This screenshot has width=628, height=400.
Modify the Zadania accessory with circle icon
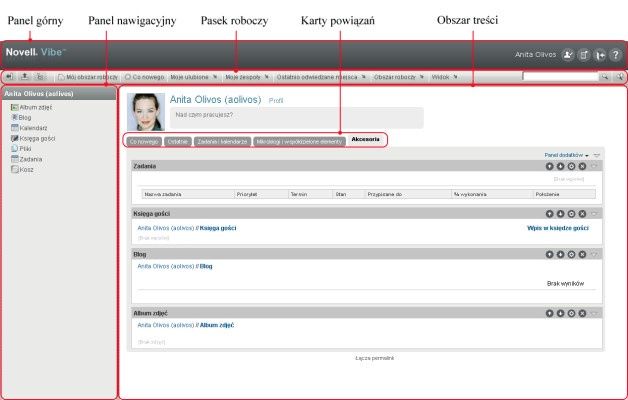pyautogui.click(x=572, y=166)
